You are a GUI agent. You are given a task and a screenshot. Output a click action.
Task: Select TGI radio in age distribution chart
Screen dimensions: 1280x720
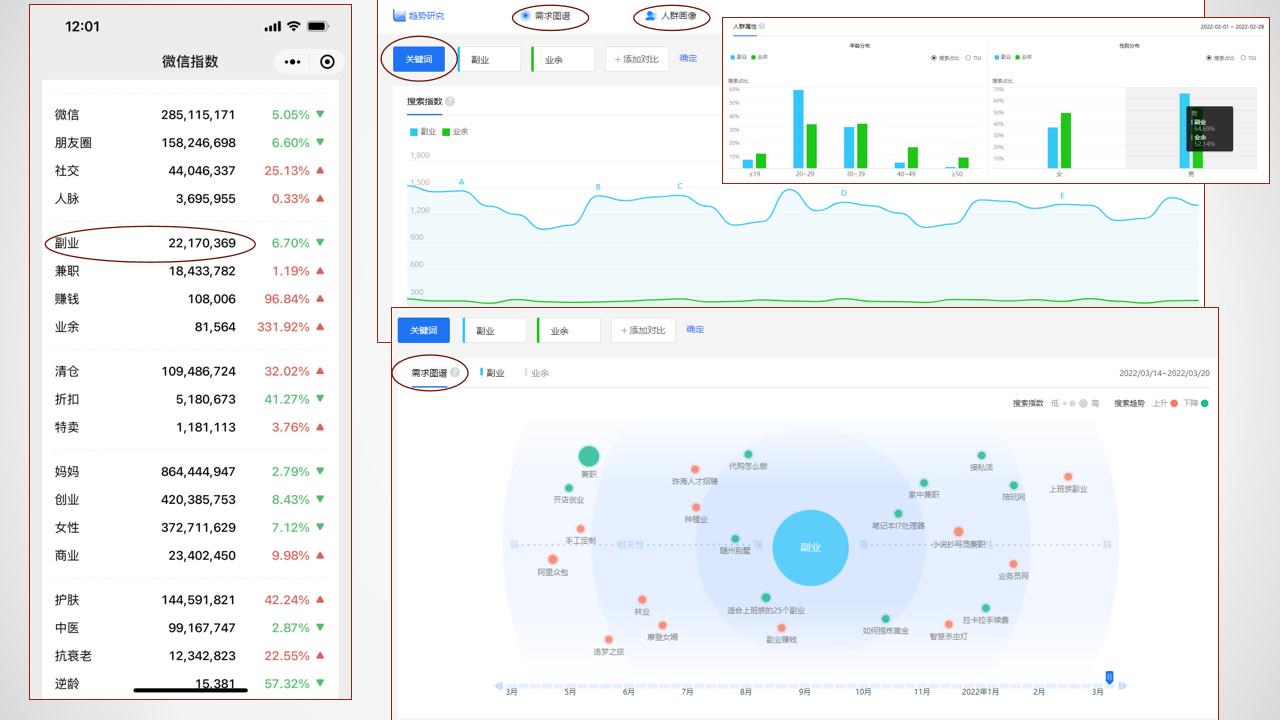[967, 58]
